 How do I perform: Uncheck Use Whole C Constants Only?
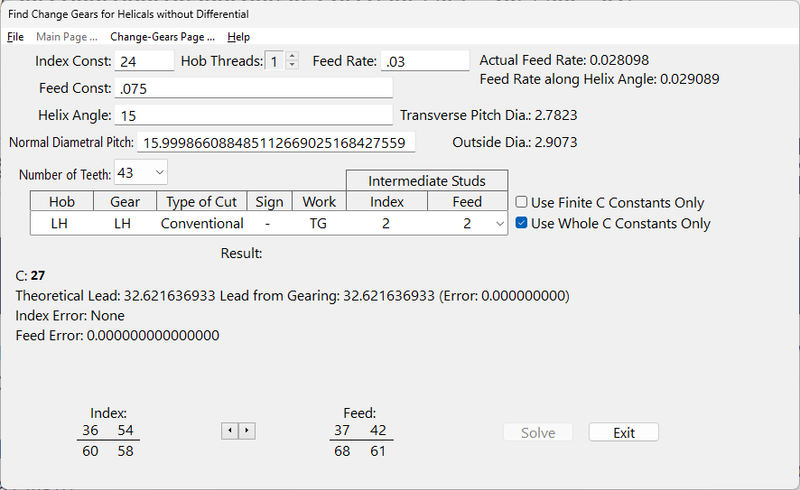[x=522, y=223]
